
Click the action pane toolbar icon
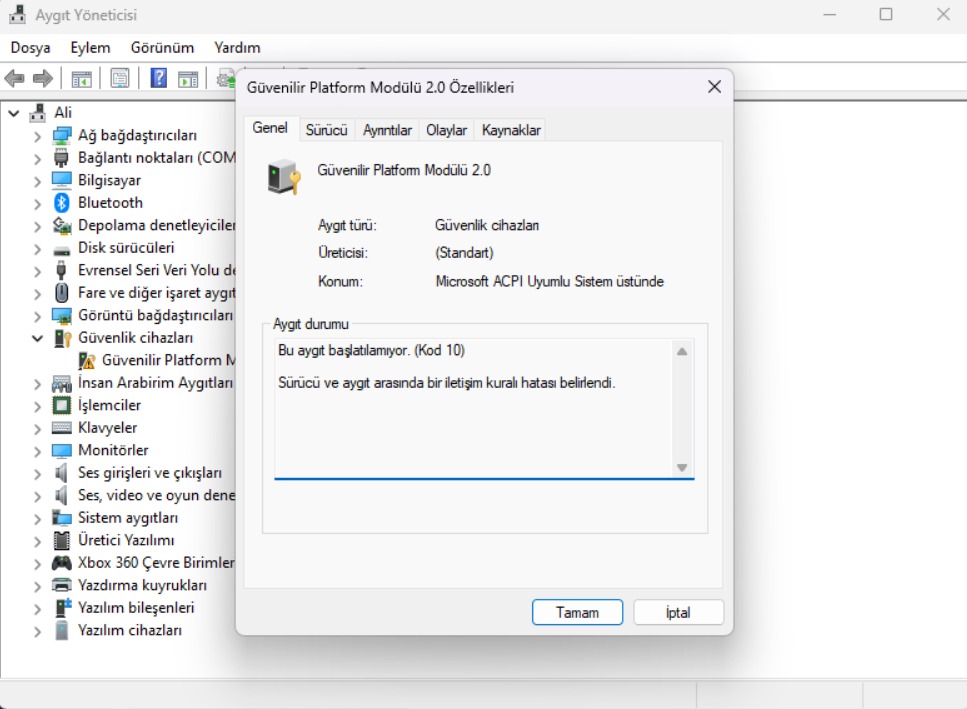tap(188, 79)
